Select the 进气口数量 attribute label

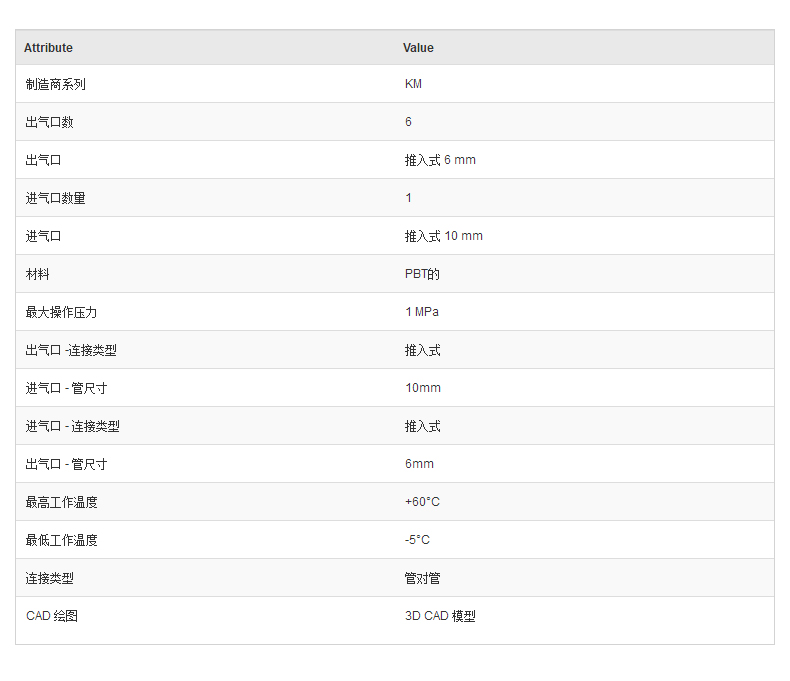(55, 198)
